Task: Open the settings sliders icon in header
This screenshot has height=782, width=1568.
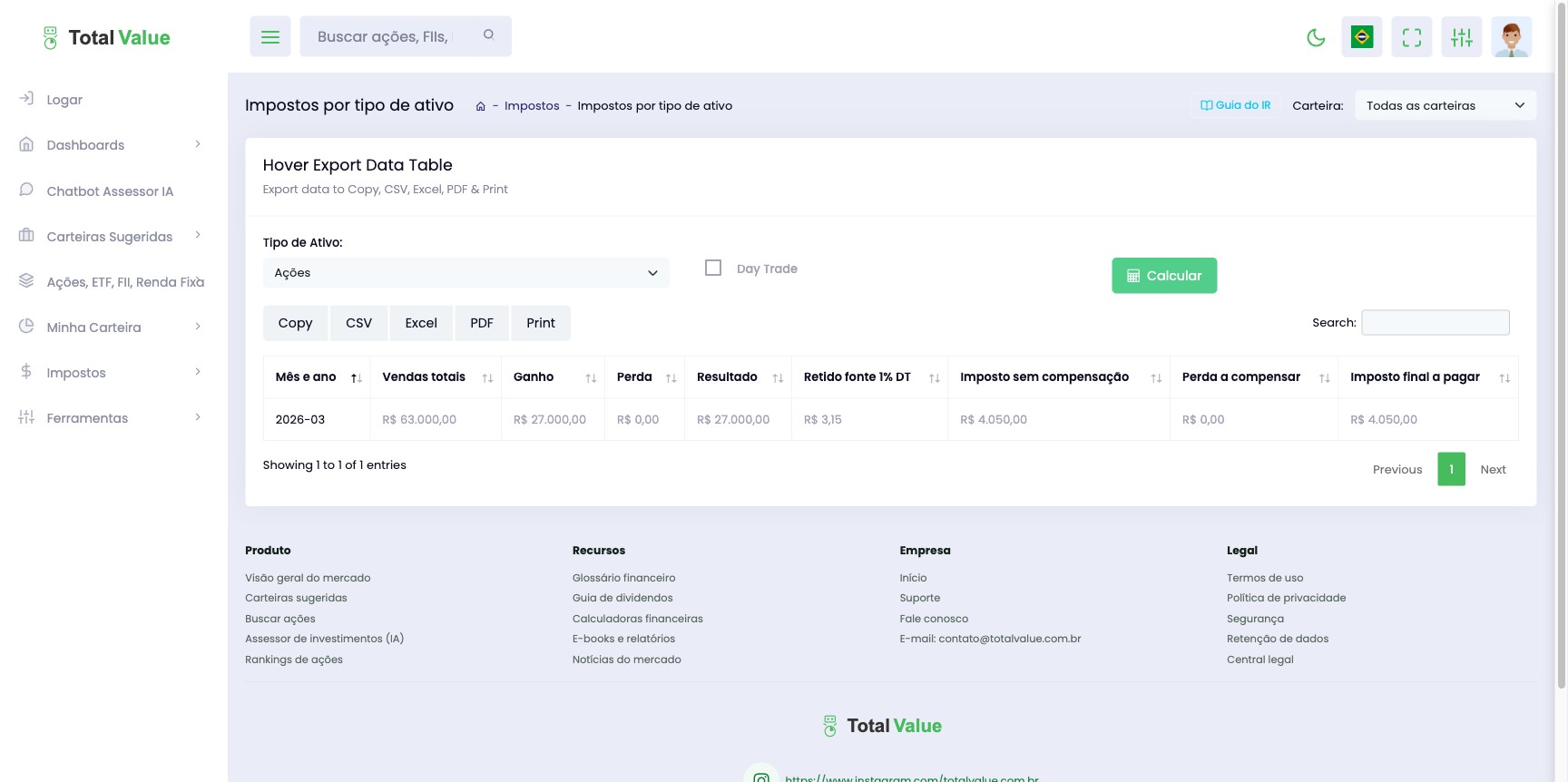Action: [x=1461, y=37]
